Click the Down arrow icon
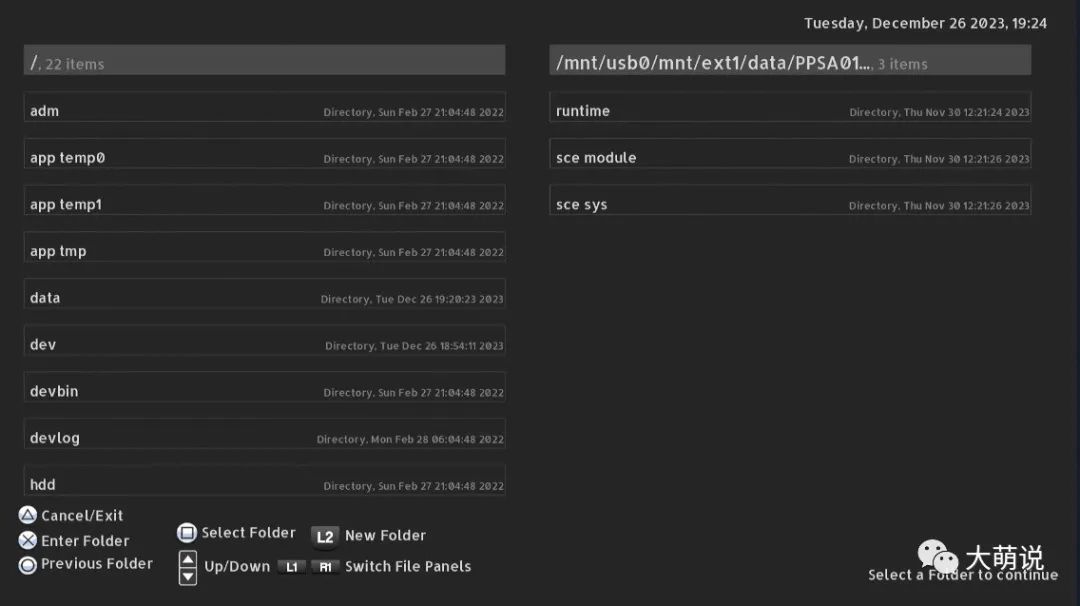The width and height of the screenshot is (1080, 606). (188, 576)
